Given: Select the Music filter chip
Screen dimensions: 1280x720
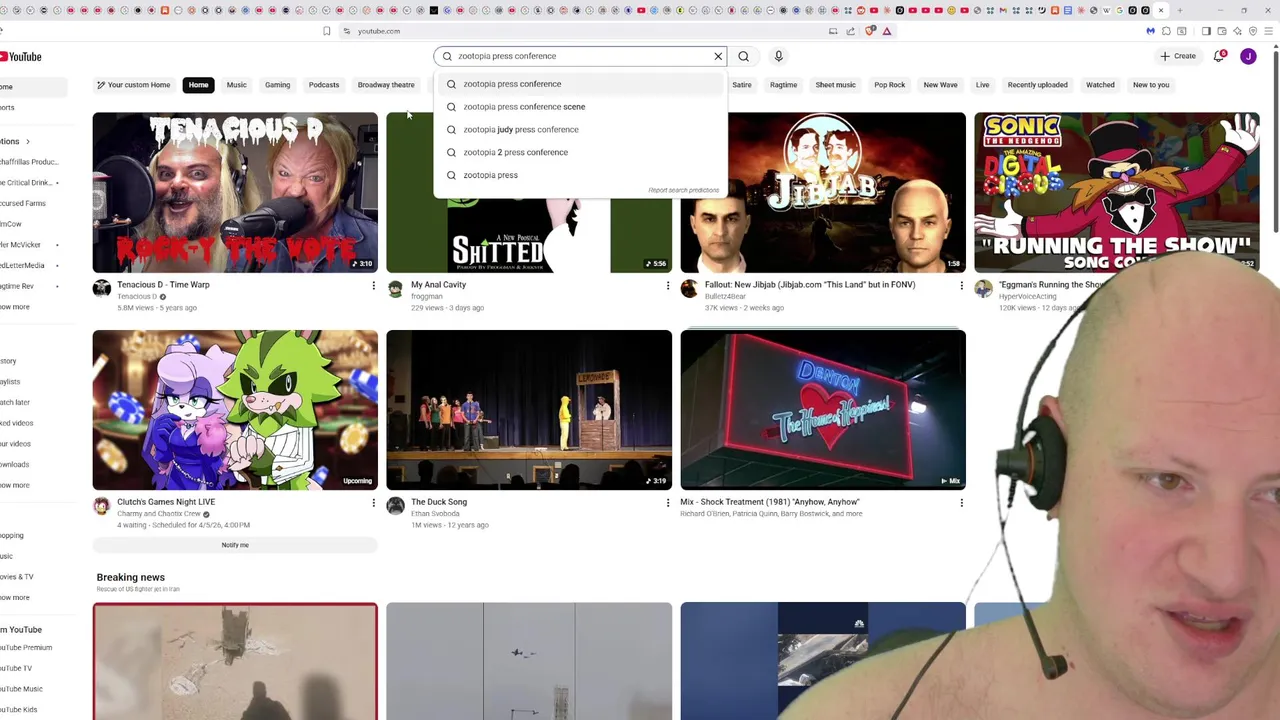Looking at the screenshot, I should click(236, 85).
